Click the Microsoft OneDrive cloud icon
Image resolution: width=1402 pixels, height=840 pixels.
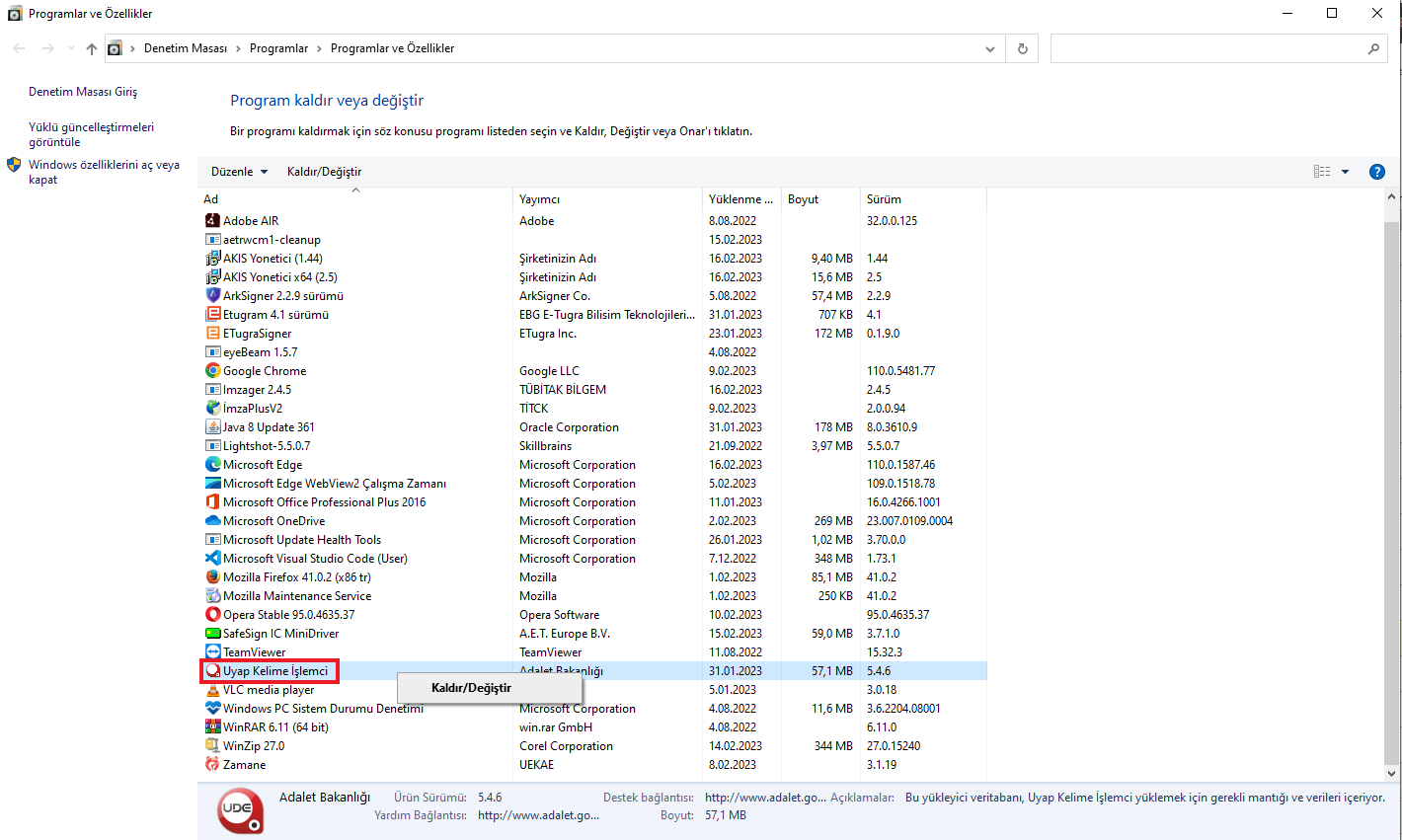[x=212, y=521]
